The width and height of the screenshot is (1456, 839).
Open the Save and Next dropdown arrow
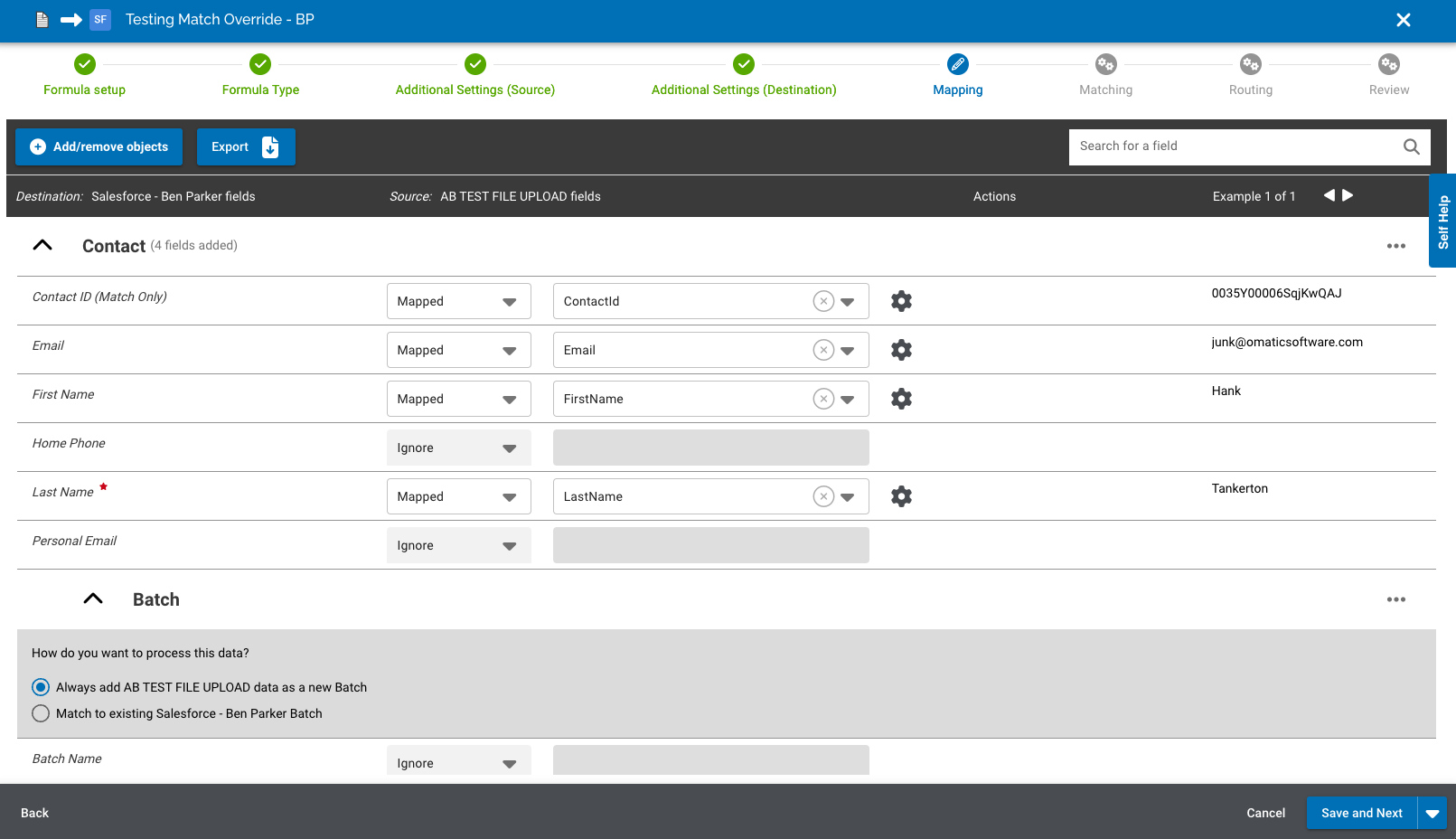tap(1432, 813)
